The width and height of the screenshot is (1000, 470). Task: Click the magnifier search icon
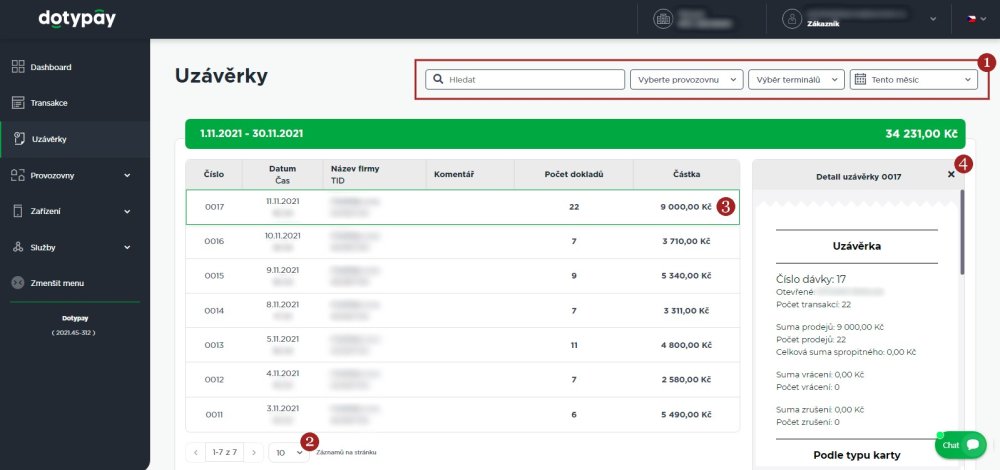click(x=438, y=80)
